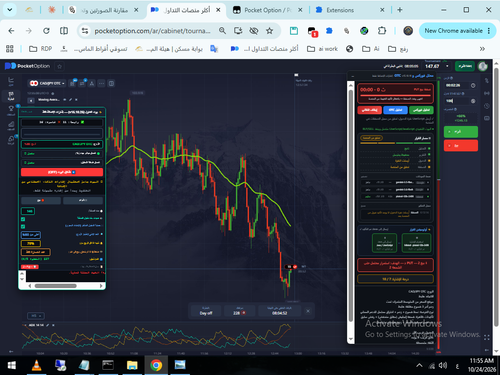The height and width of the screenshot is (375, 500).
Task: Click the red stop button in analyzer panel
Action: pyautogui.click(x=369, y=110)
